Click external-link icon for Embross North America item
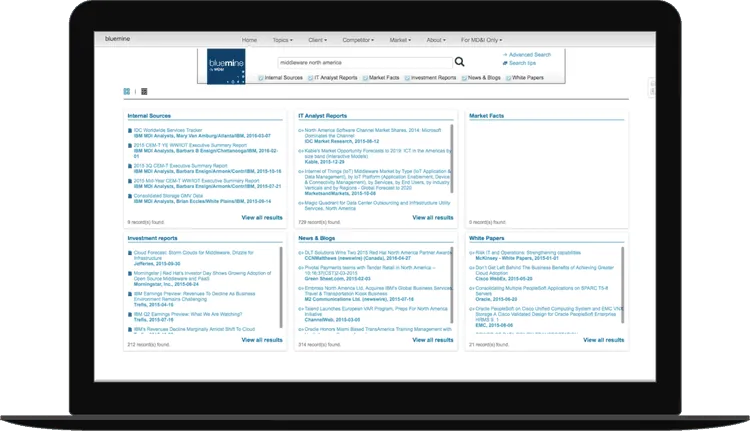 point(301,288)
